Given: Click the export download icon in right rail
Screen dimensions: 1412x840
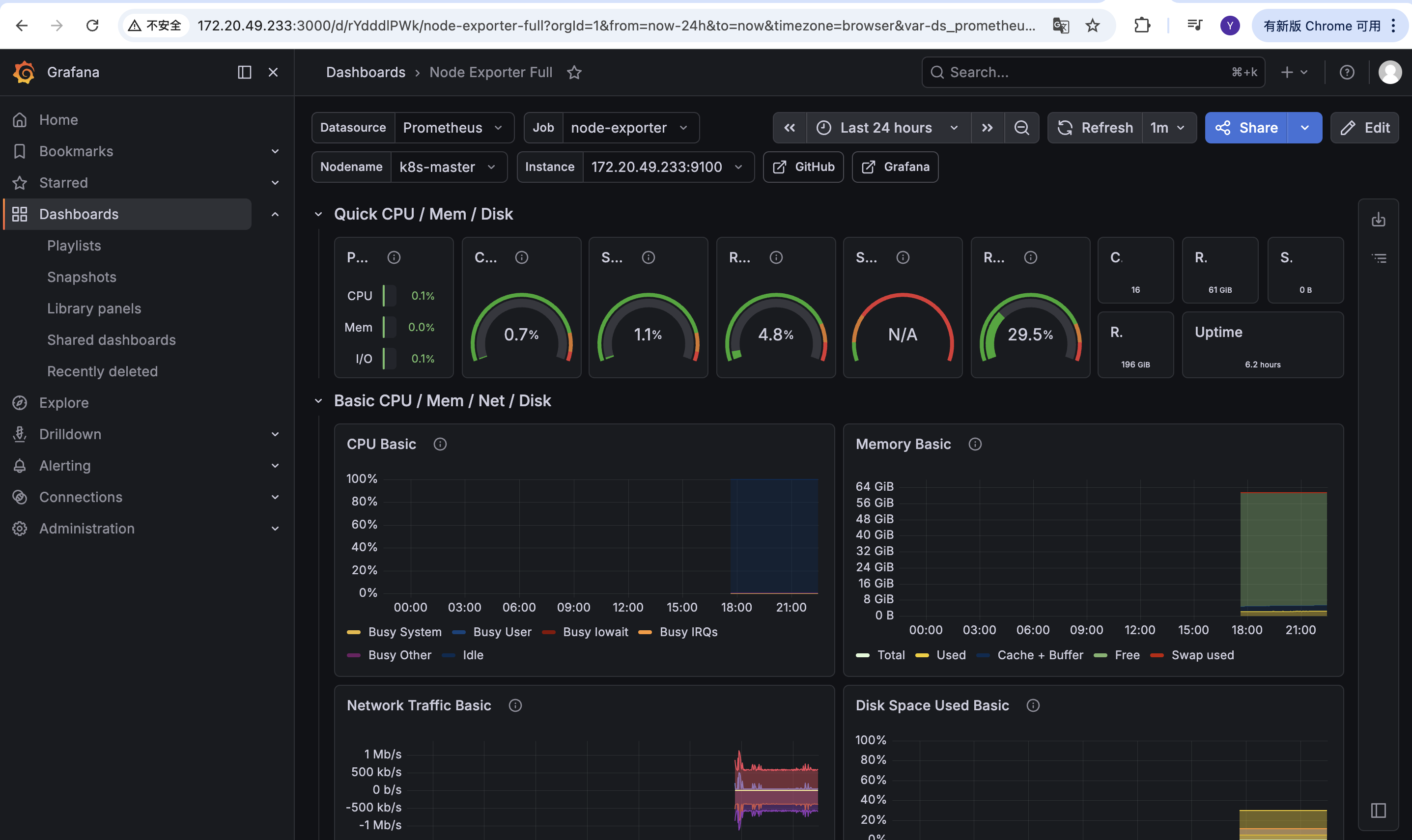Looking at the screenshot, I should coord(1378,219).
